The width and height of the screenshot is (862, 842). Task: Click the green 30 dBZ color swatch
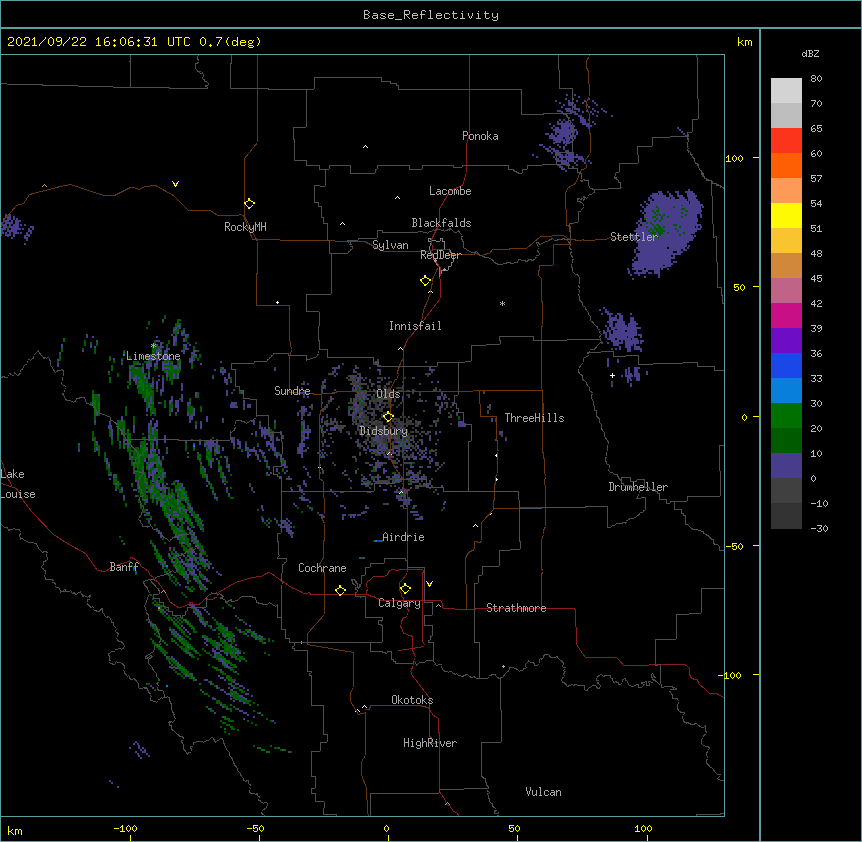pos(786,416)
